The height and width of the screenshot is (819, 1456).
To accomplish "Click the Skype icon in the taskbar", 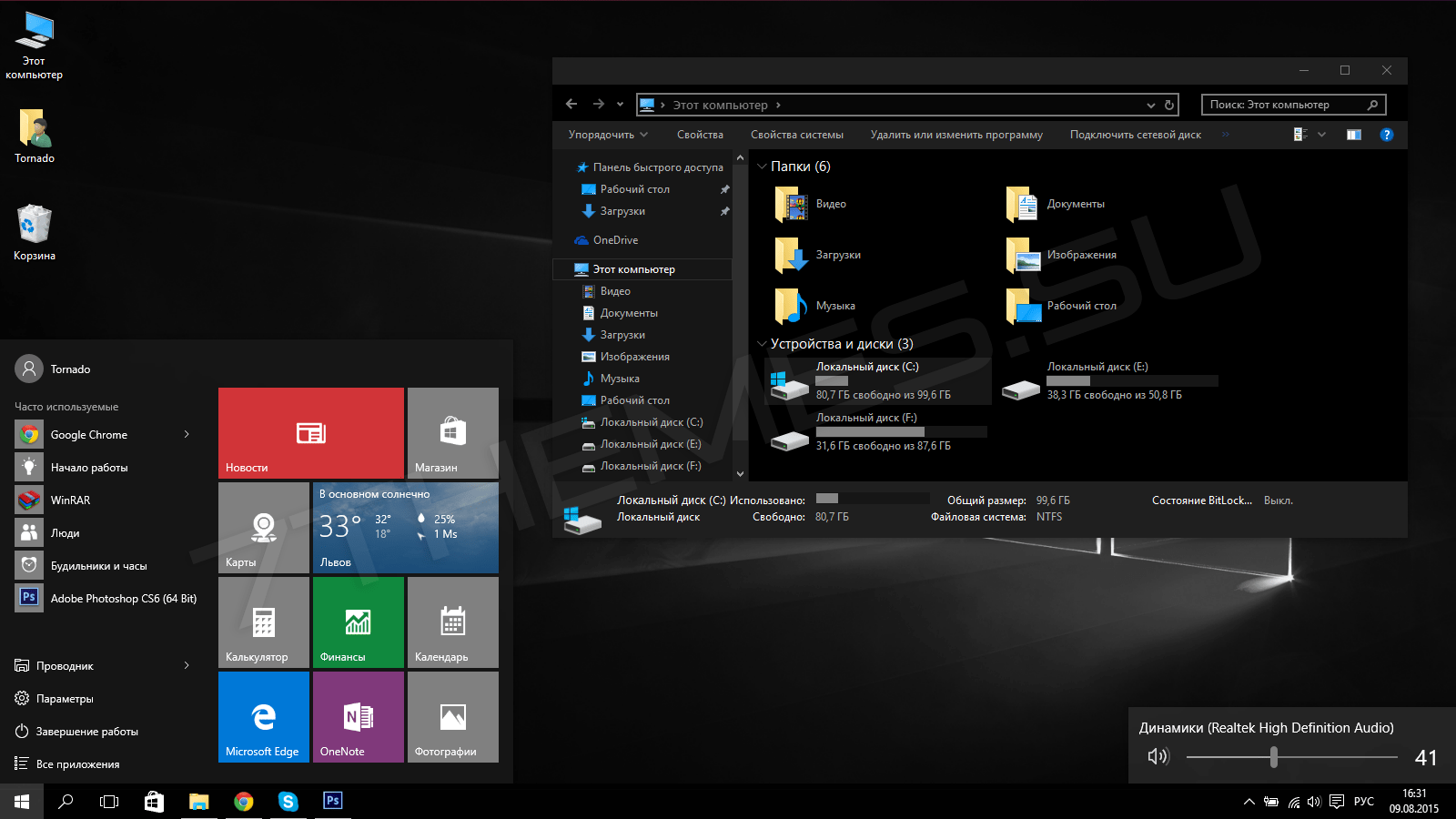I will (x=288, y=802).
